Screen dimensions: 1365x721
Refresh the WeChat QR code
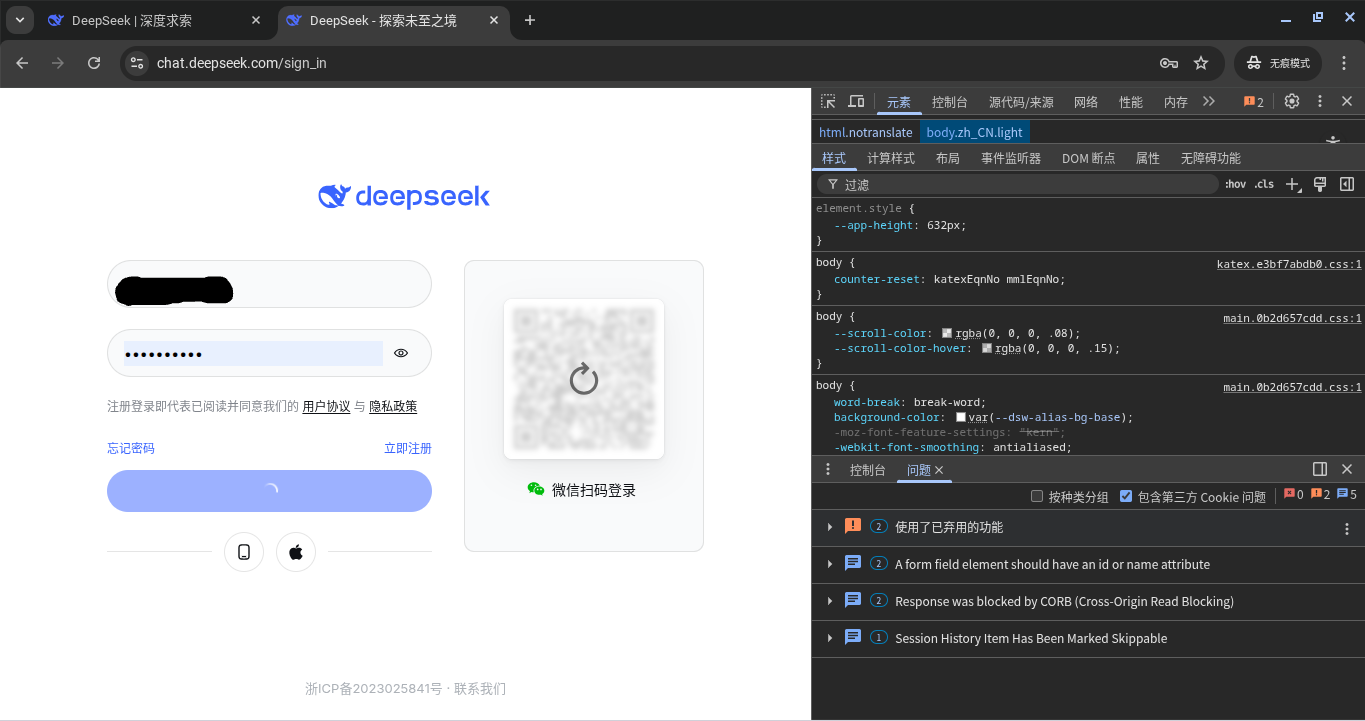pos(583,379)
